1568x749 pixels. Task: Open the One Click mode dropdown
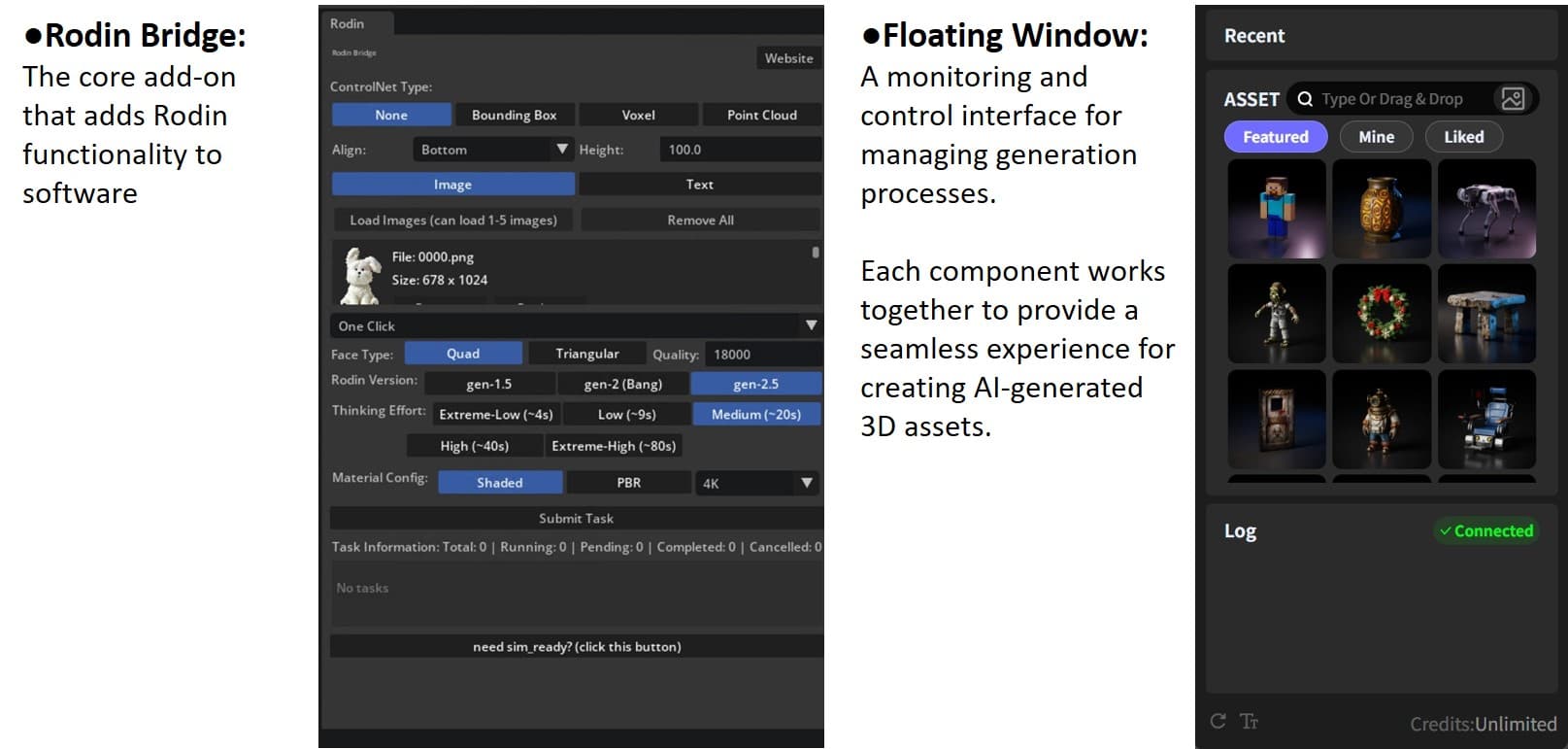pyautogui.click(x=577, y=325)
